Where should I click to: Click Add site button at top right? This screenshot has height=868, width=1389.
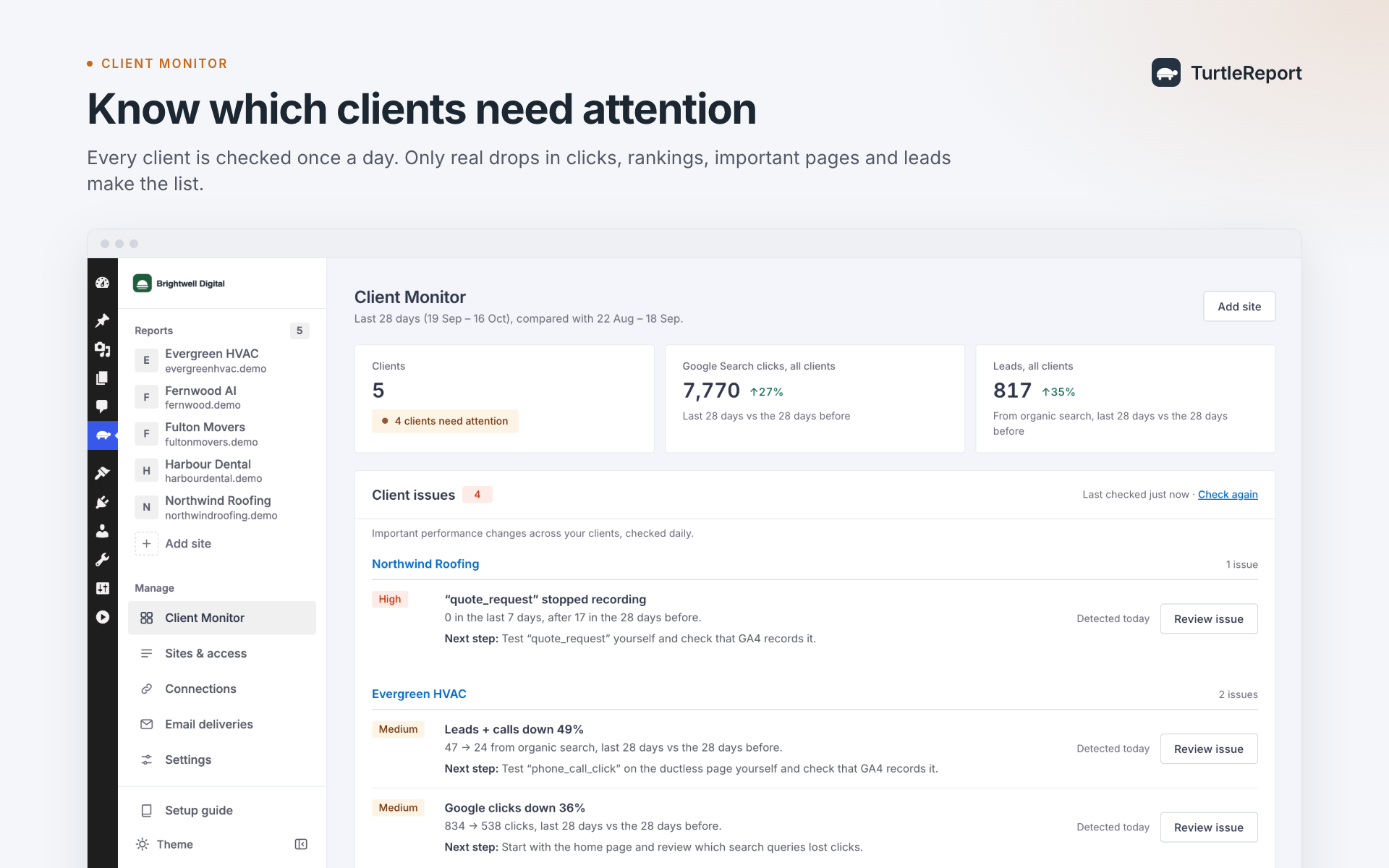pos(1239,307)
